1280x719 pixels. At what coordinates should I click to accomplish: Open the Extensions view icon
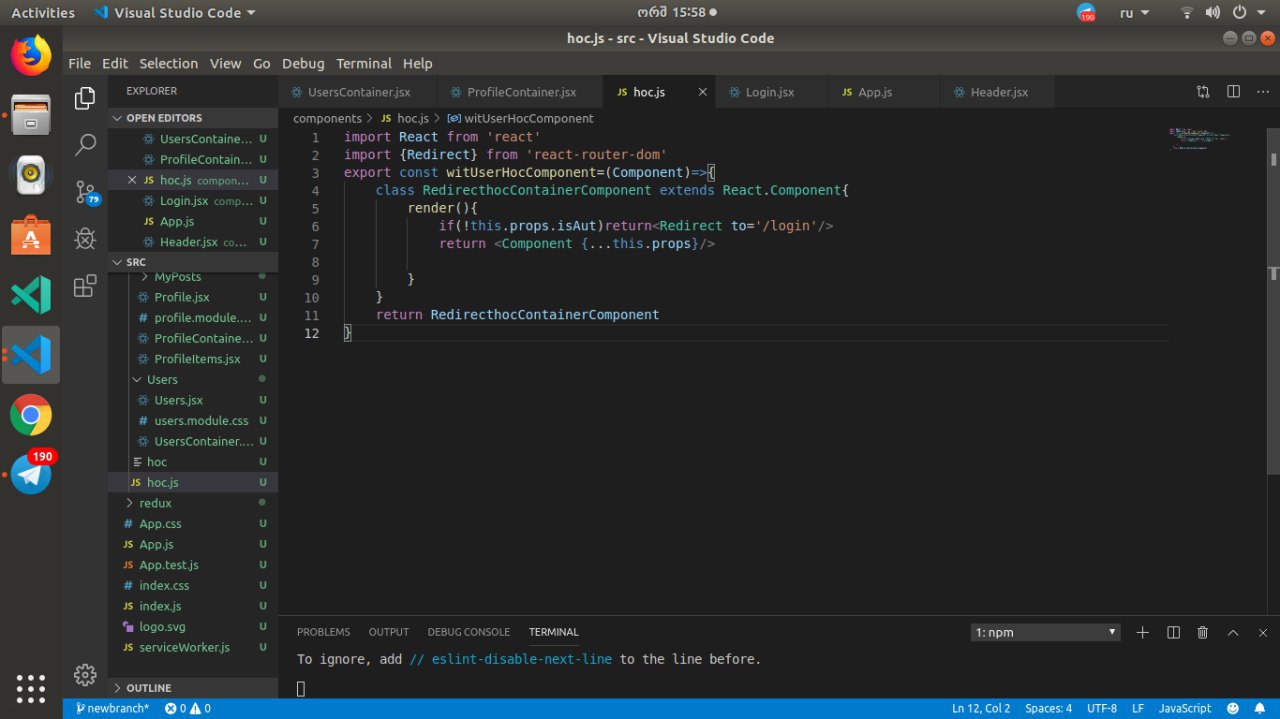coord(86,287)
